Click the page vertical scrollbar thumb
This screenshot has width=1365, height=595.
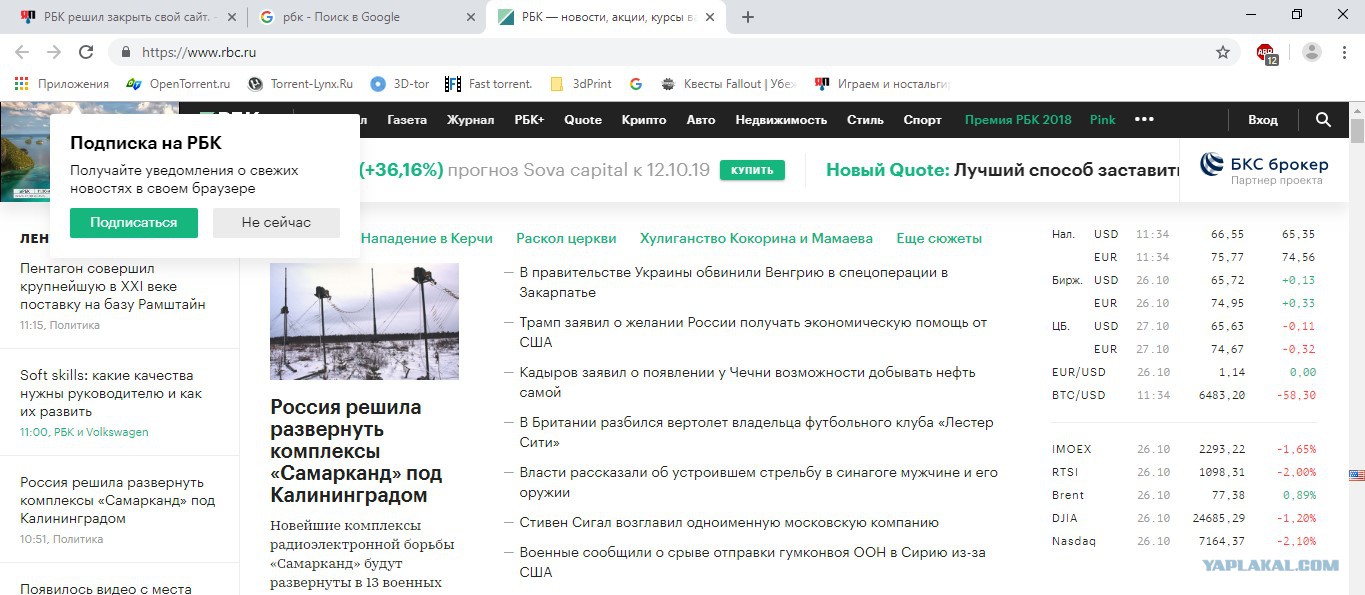click(x=1357, y=130)
